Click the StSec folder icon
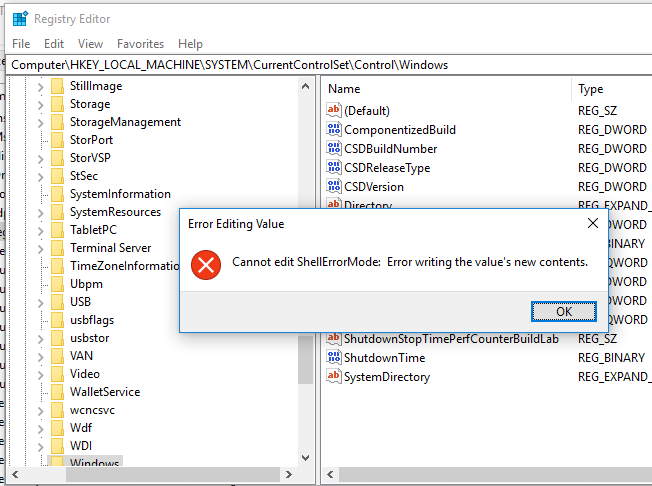 point(57,176)
